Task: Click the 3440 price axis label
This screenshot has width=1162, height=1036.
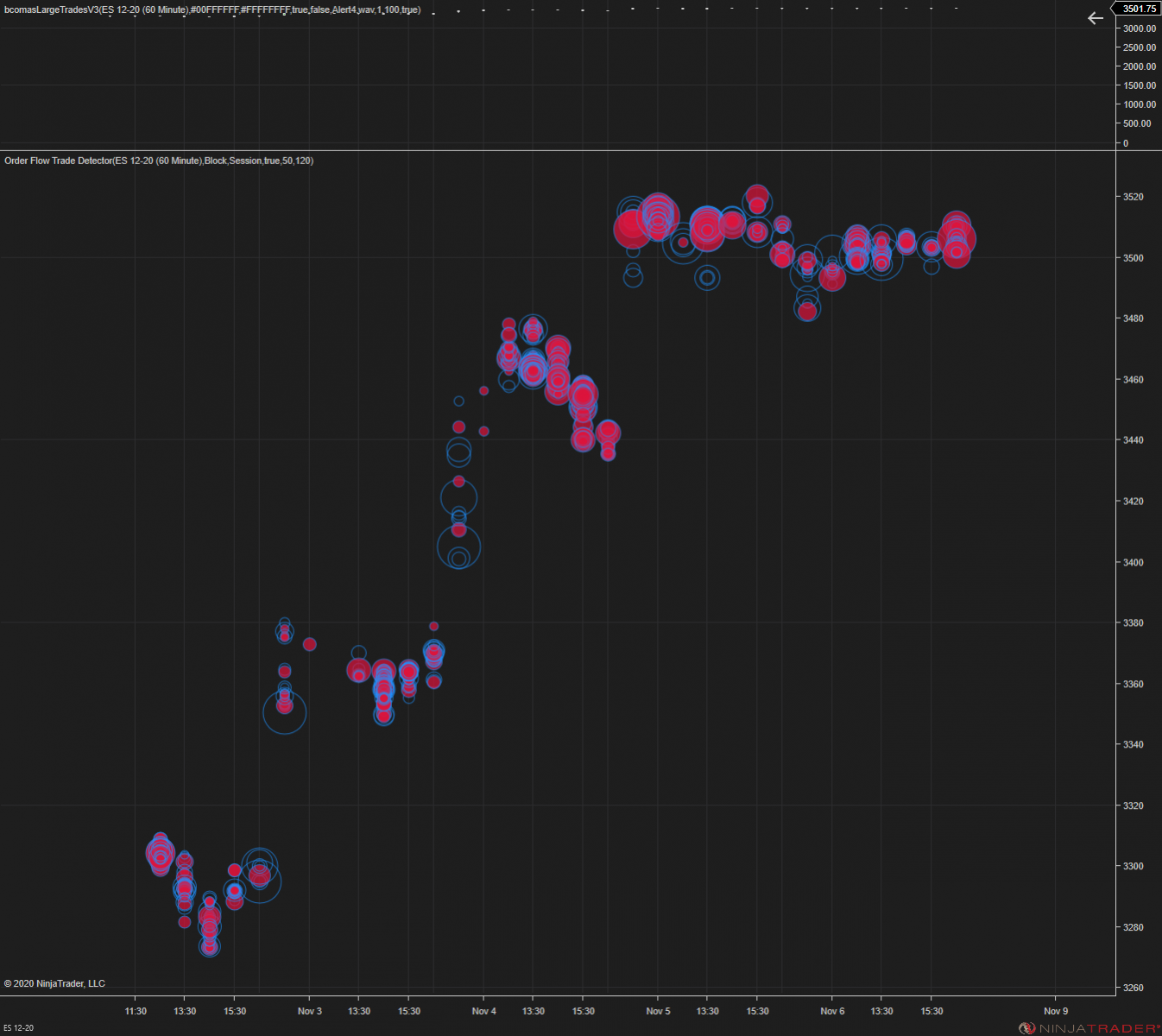Action: (x=1134, y=440)
